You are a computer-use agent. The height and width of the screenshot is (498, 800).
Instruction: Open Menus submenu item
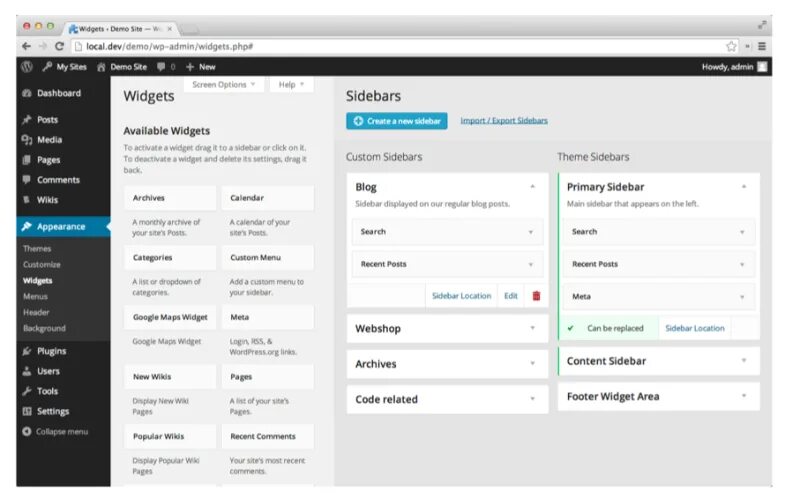click(x=35, y=296)
